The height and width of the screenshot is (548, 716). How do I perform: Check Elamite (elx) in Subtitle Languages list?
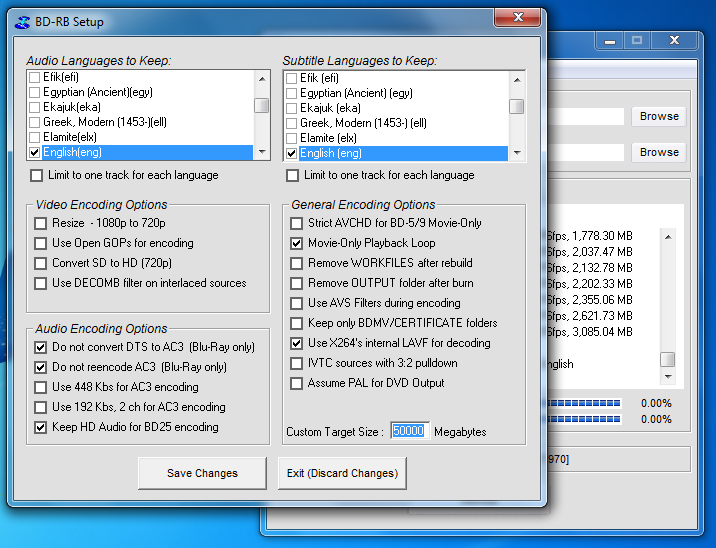(x=291, y=138)
